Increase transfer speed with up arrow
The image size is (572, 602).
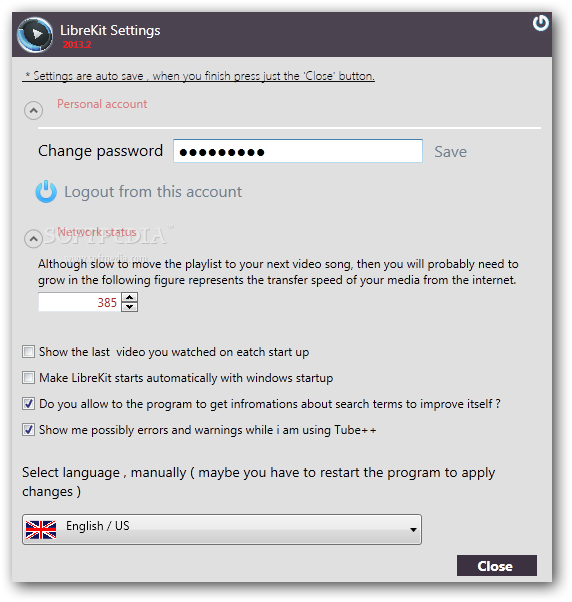130,297
